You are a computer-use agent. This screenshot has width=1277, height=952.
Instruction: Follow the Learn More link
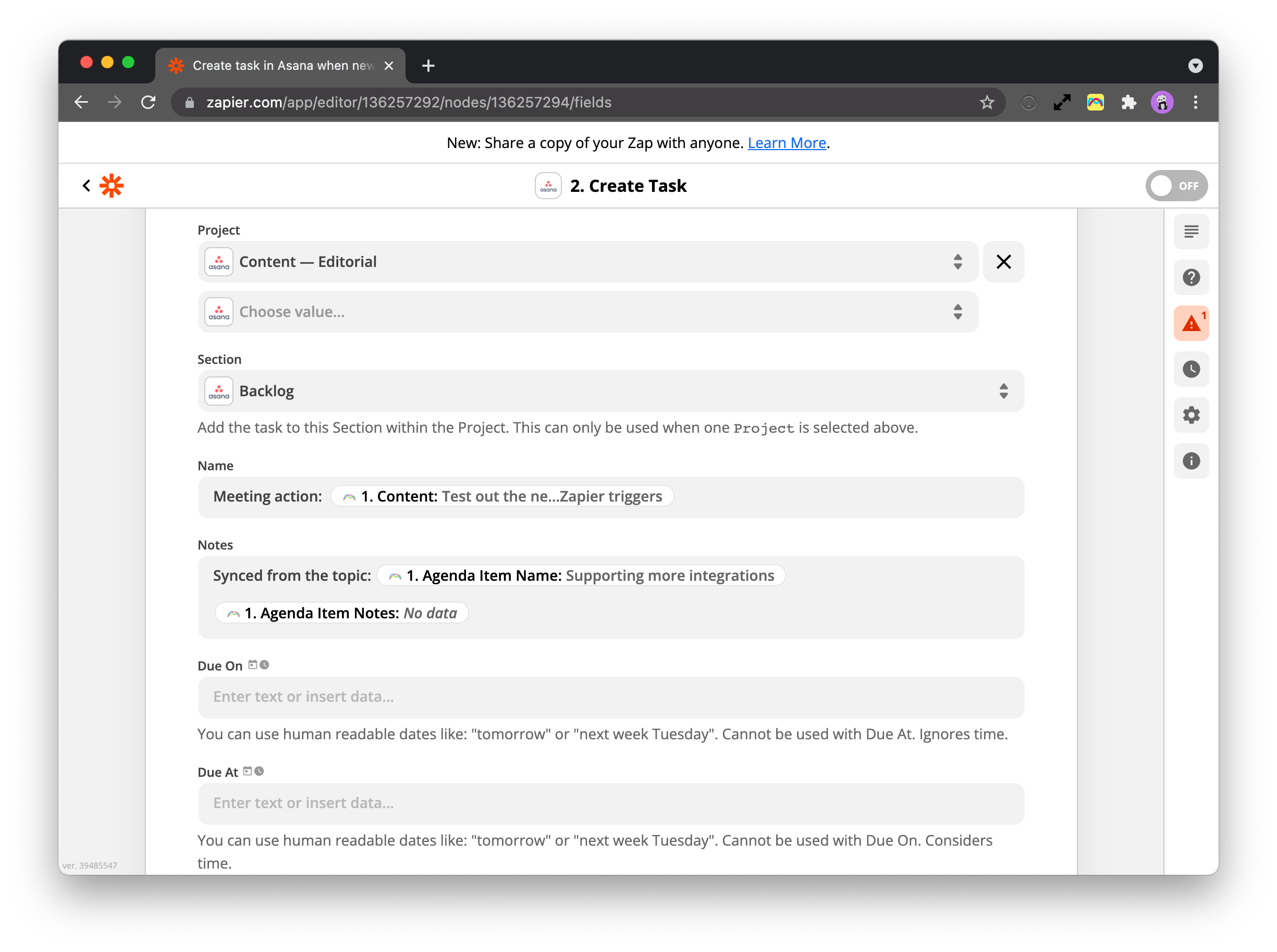786,142
